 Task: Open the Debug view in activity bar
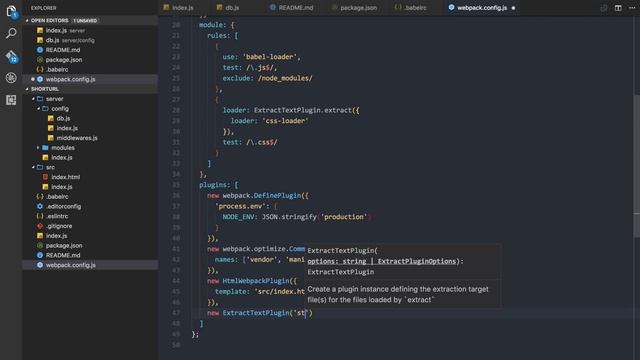[x=11, y=78]
